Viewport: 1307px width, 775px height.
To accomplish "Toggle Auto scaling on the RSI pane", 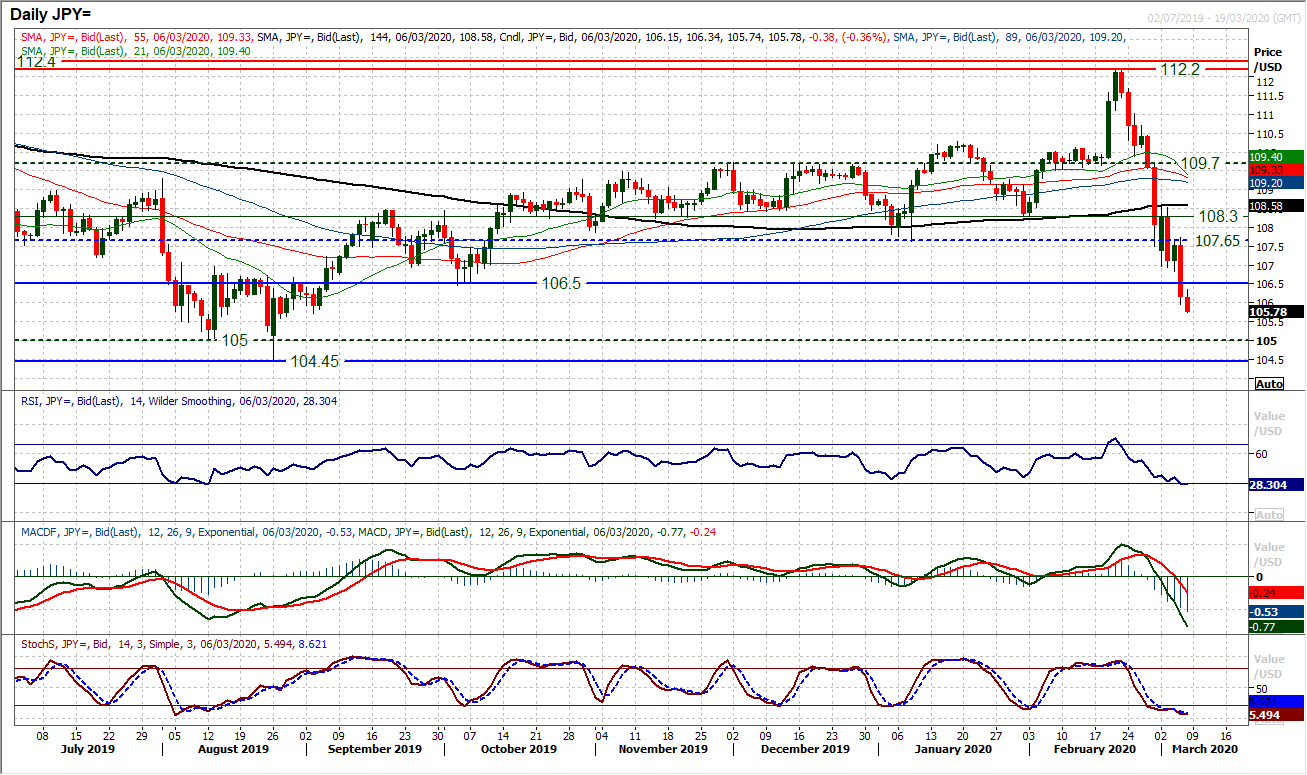I will (x=1267, y=513).
